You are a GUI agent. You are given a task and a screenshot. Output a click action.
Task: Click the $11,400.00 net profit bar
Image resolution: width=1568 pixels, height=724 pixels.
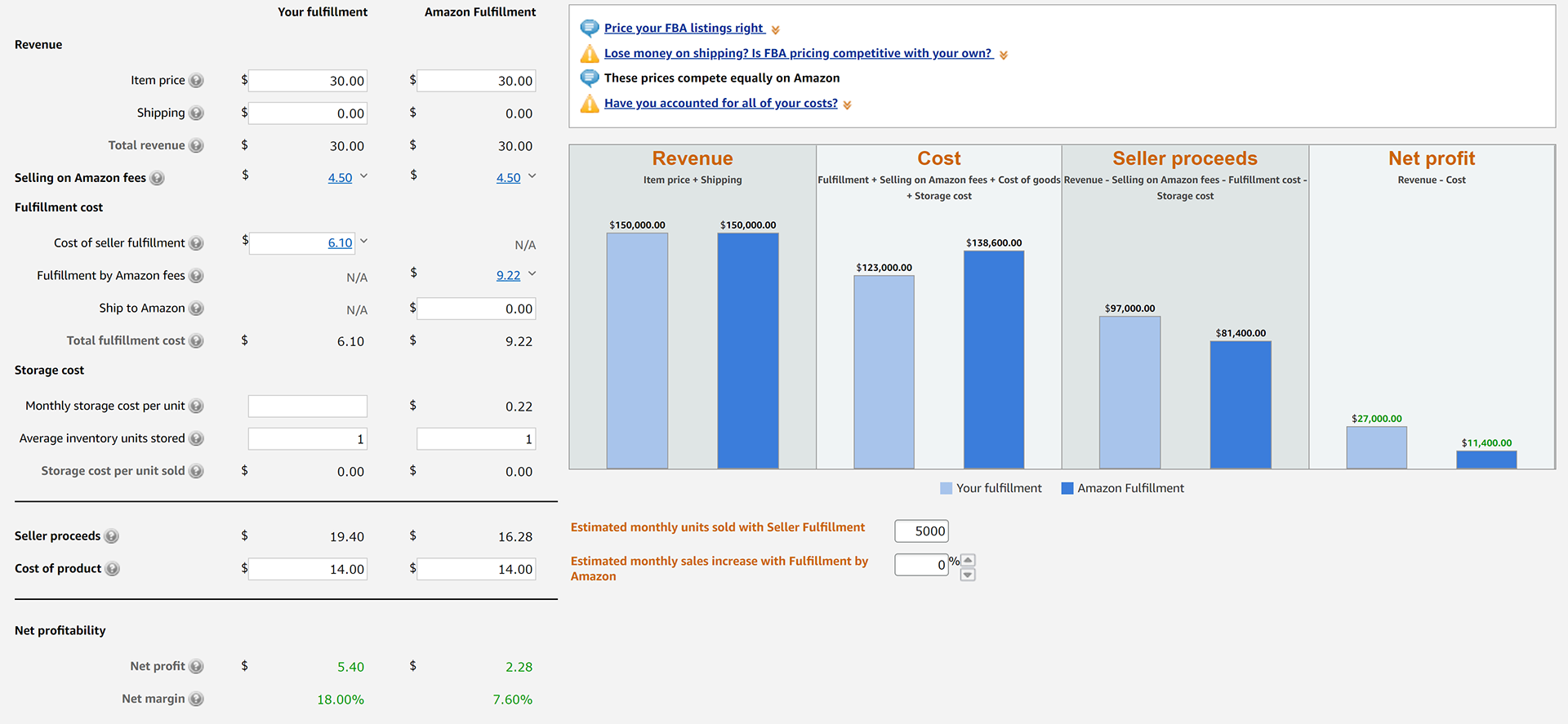click(x=1486, y=460)
